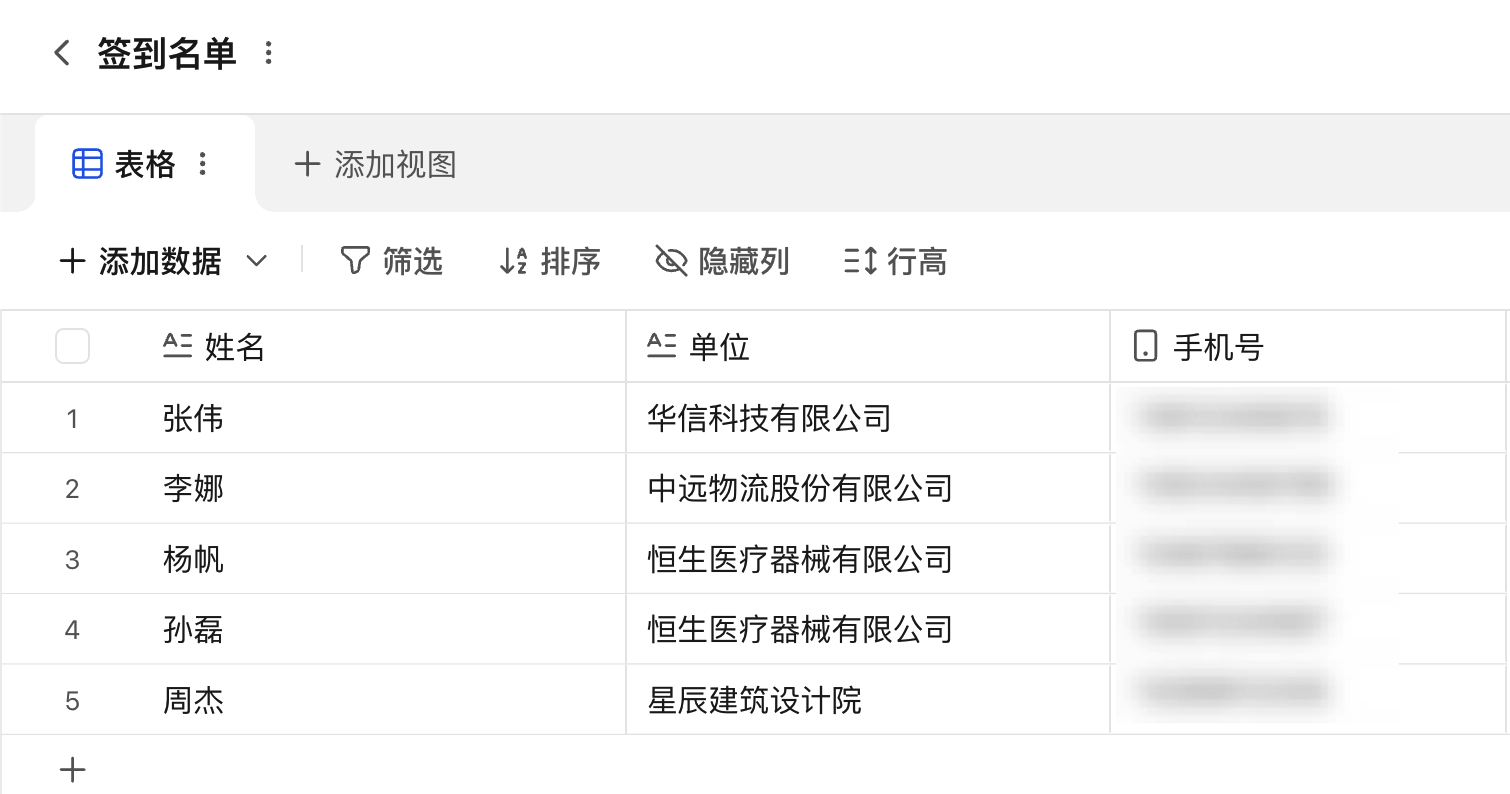Click the 李娜 name cell
The width and height of the screenshot is (1510, 794).
pos(385,488)
